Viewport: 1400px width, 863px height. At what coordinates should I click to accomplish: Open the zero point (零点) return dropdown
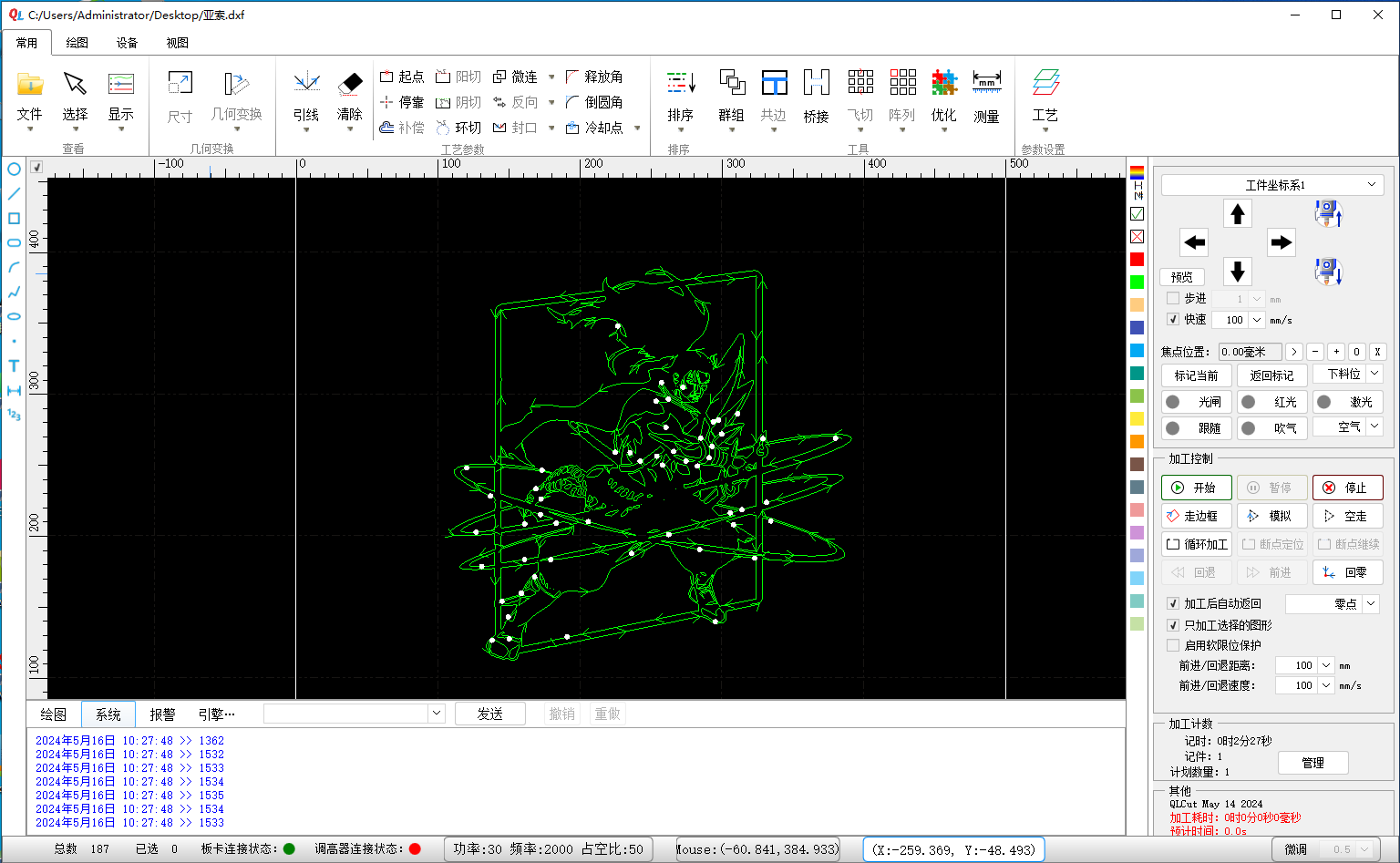(1371, 603)
